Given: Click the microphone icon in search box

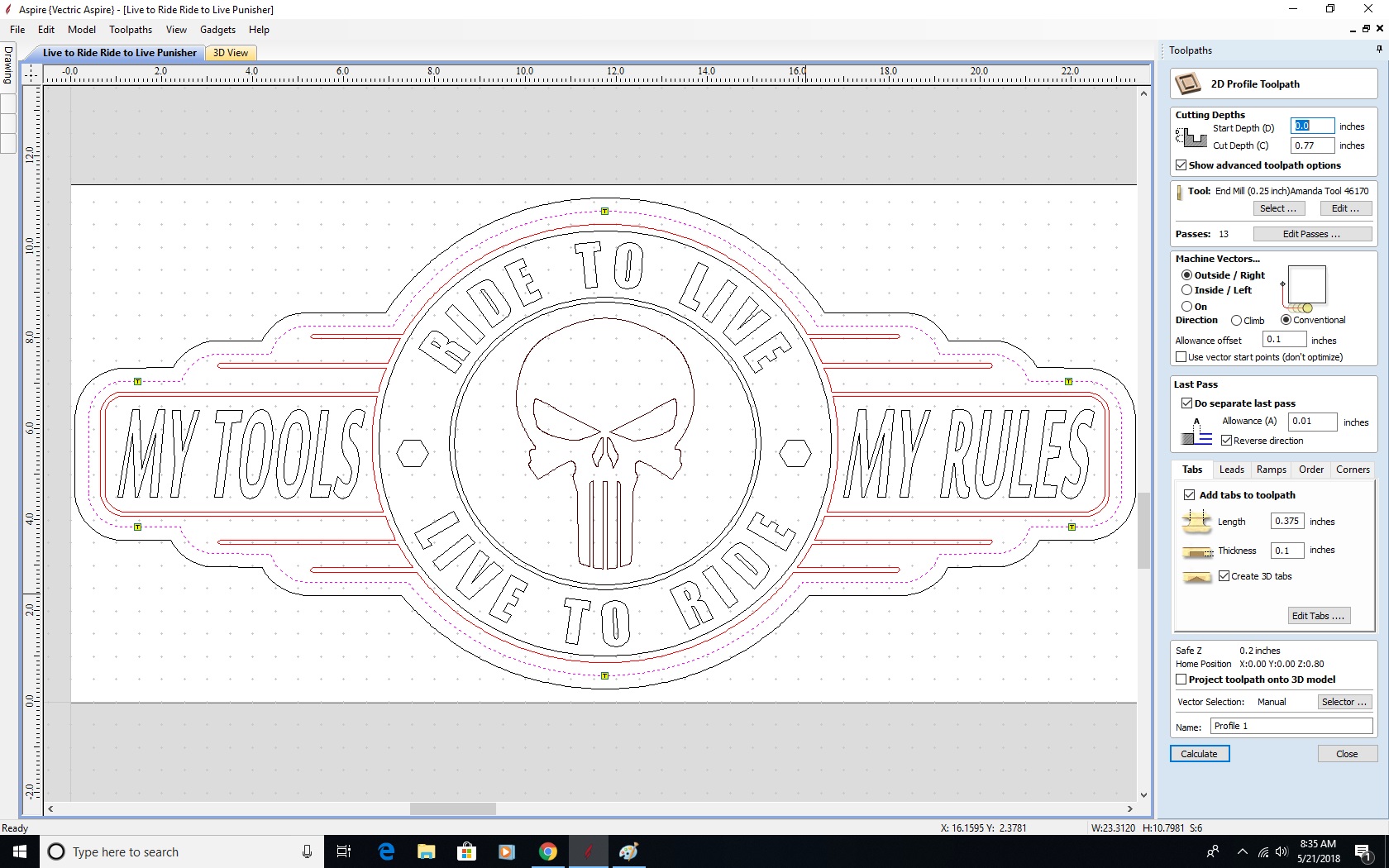Looking at the screenshot, I should pyautogui.click(x=307, y=851).
